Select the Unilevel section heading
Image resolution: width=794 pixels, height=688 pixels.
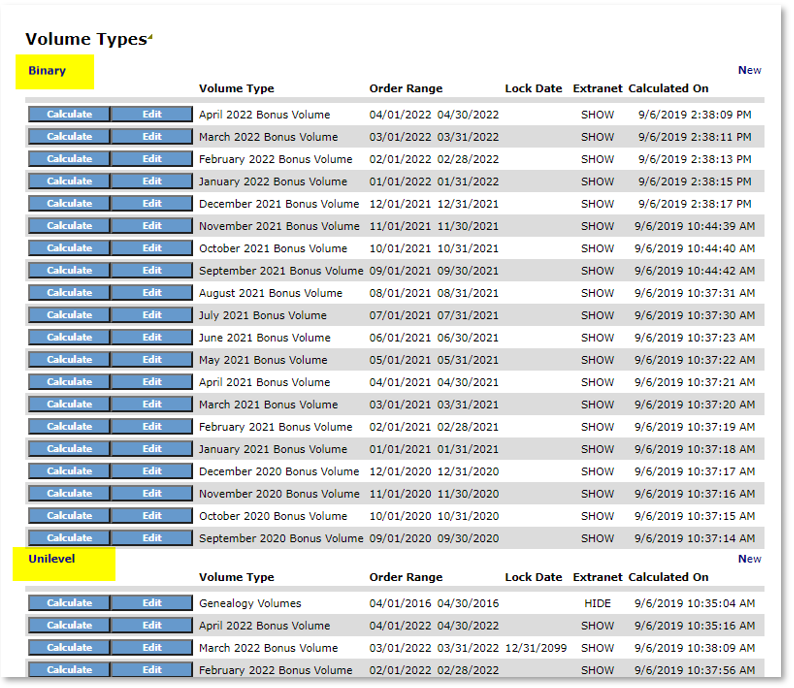(52, 559)
